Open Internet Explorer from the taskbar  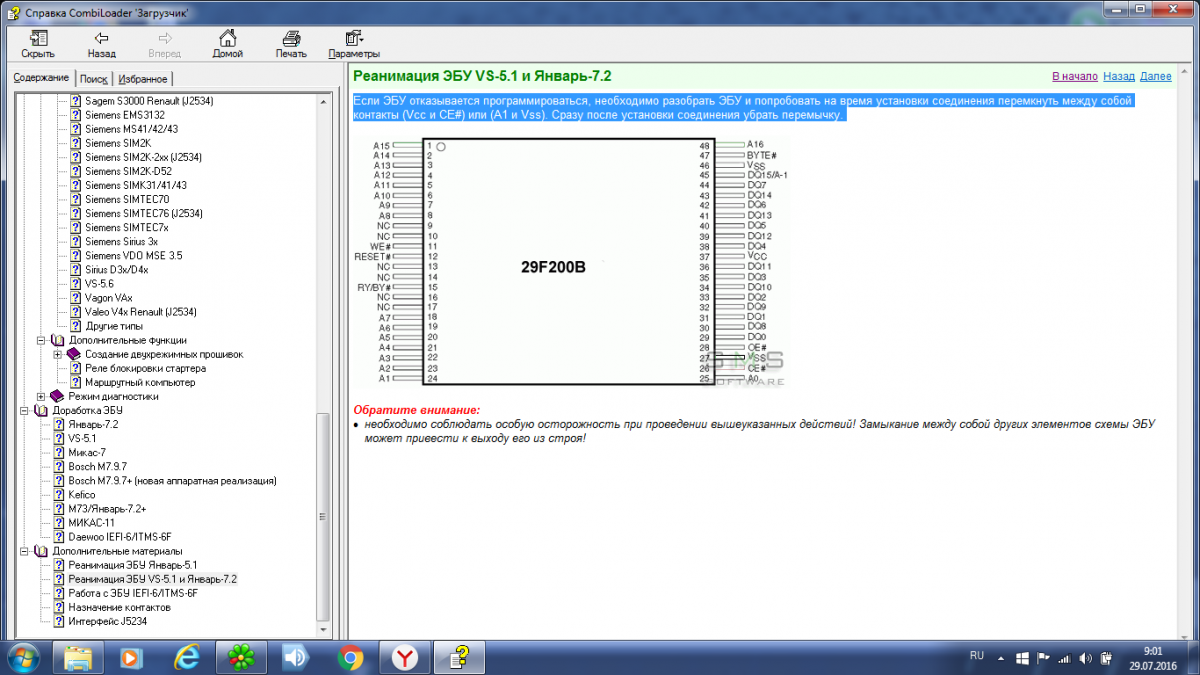187,657
